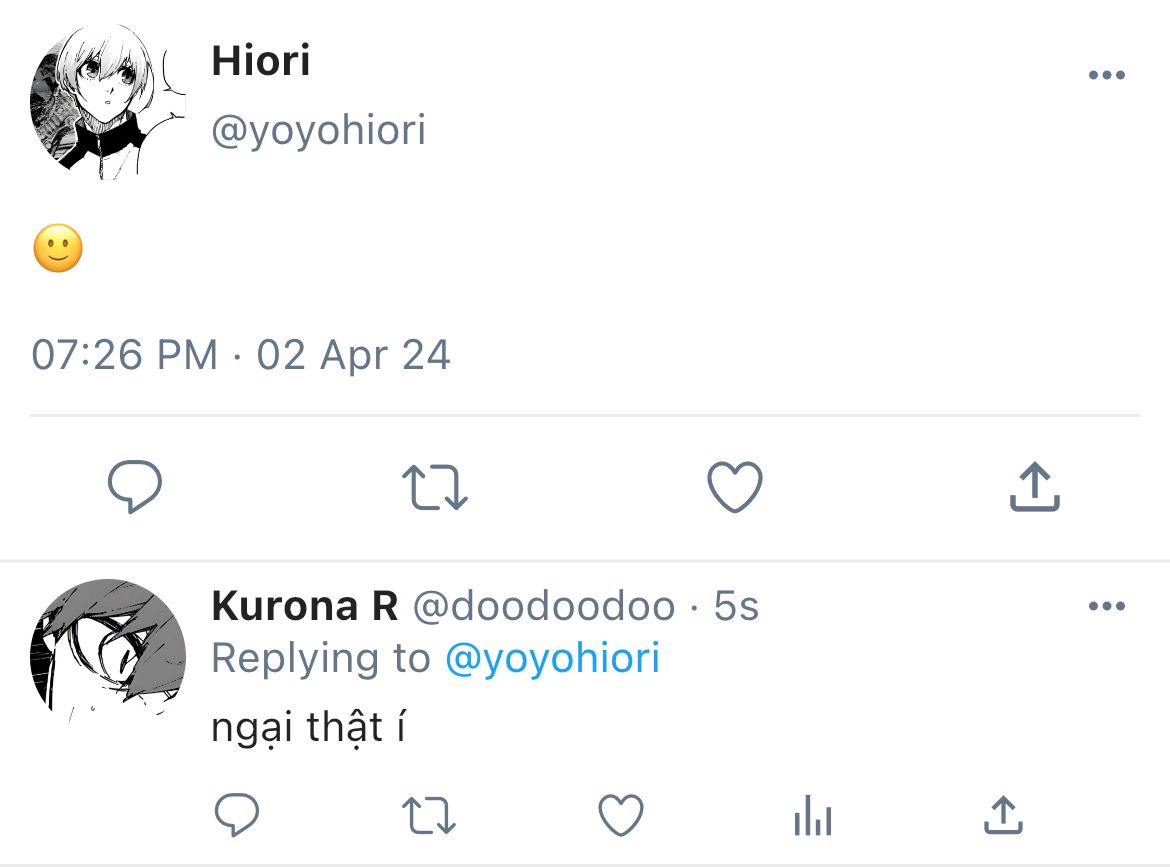Share Hiori's main tweet
The image size is (1170, 867).
click(1034, 488)
